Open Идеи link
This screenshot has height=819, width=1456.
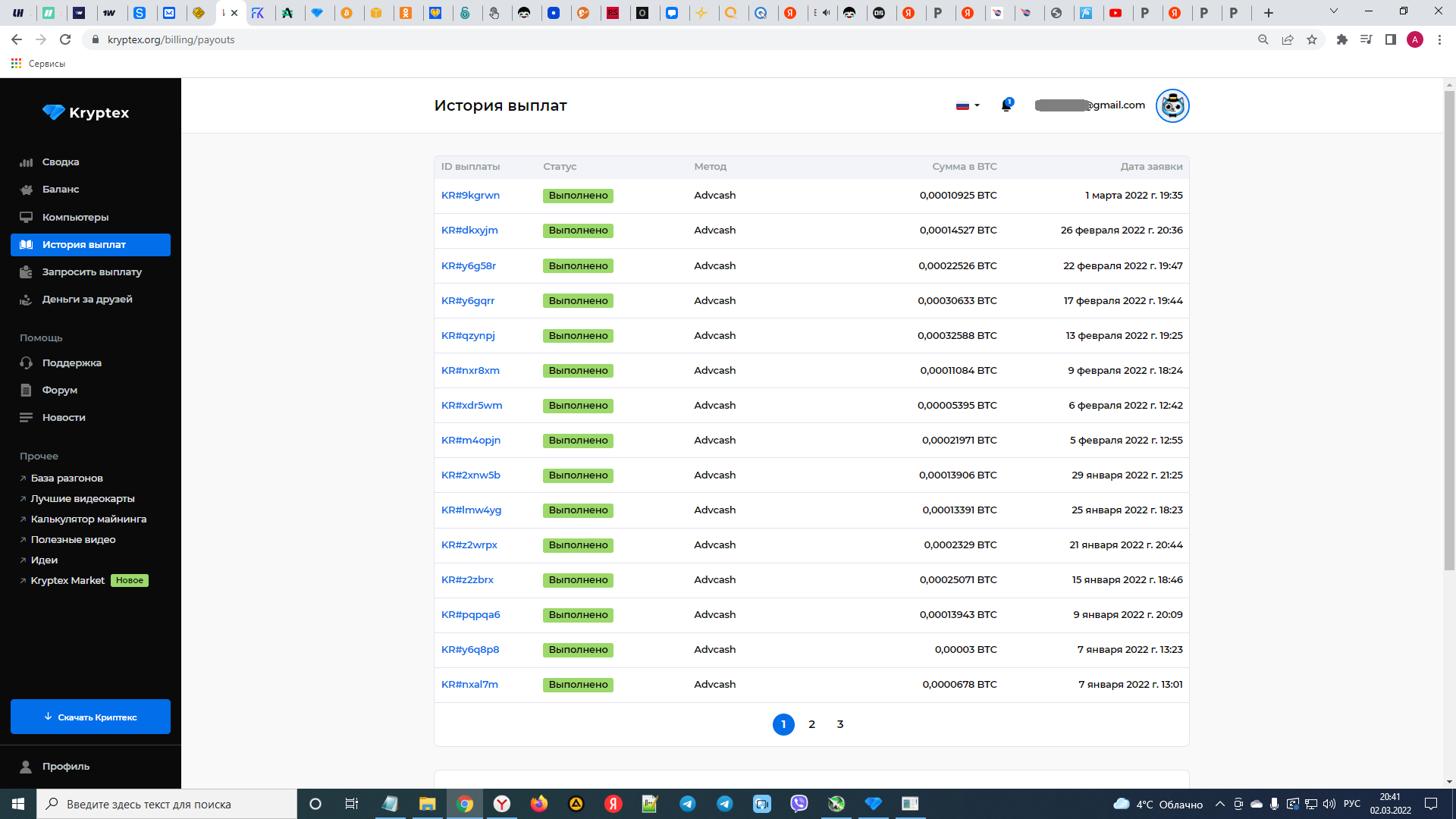44,560
